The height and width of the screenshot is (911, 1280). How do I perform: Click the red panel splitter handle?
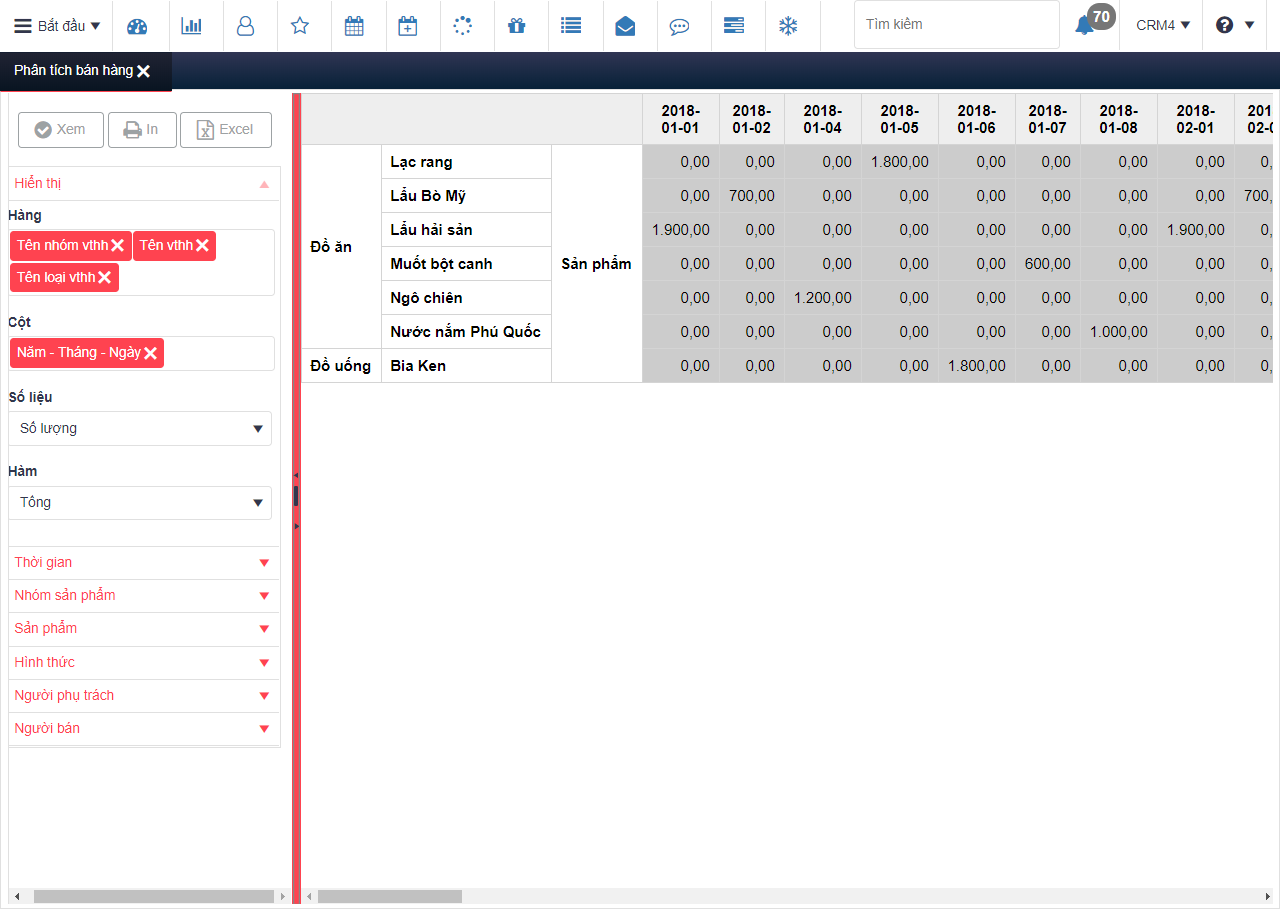point(296,497)
